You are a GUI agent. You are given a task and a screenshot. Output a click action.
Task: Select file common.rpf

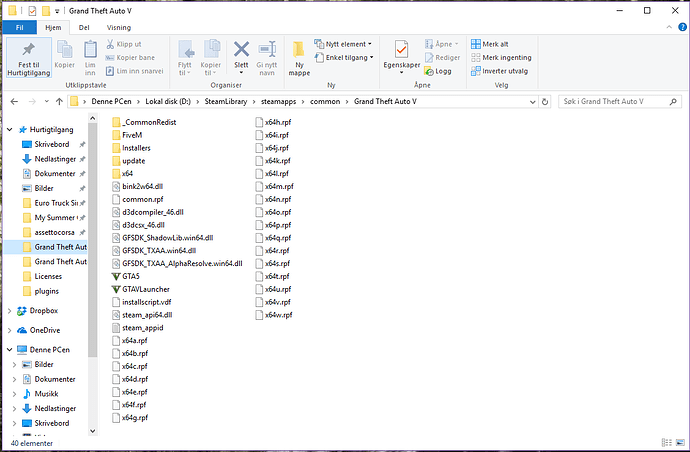(x=138, y=199)
